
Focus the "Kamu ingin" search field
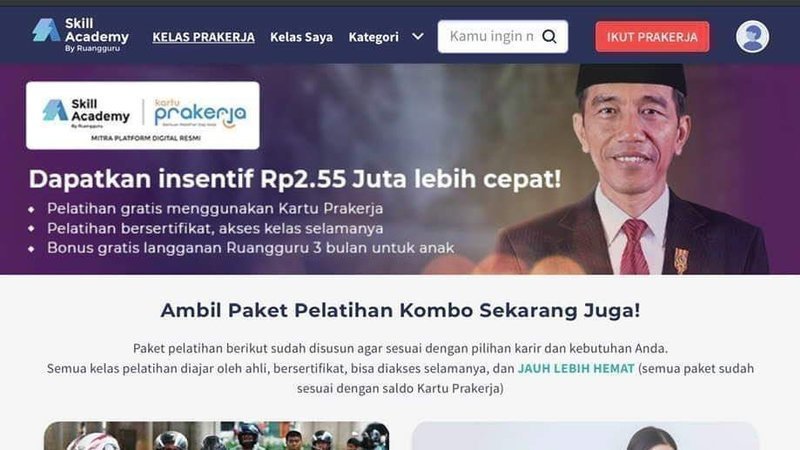coord(492,36)
